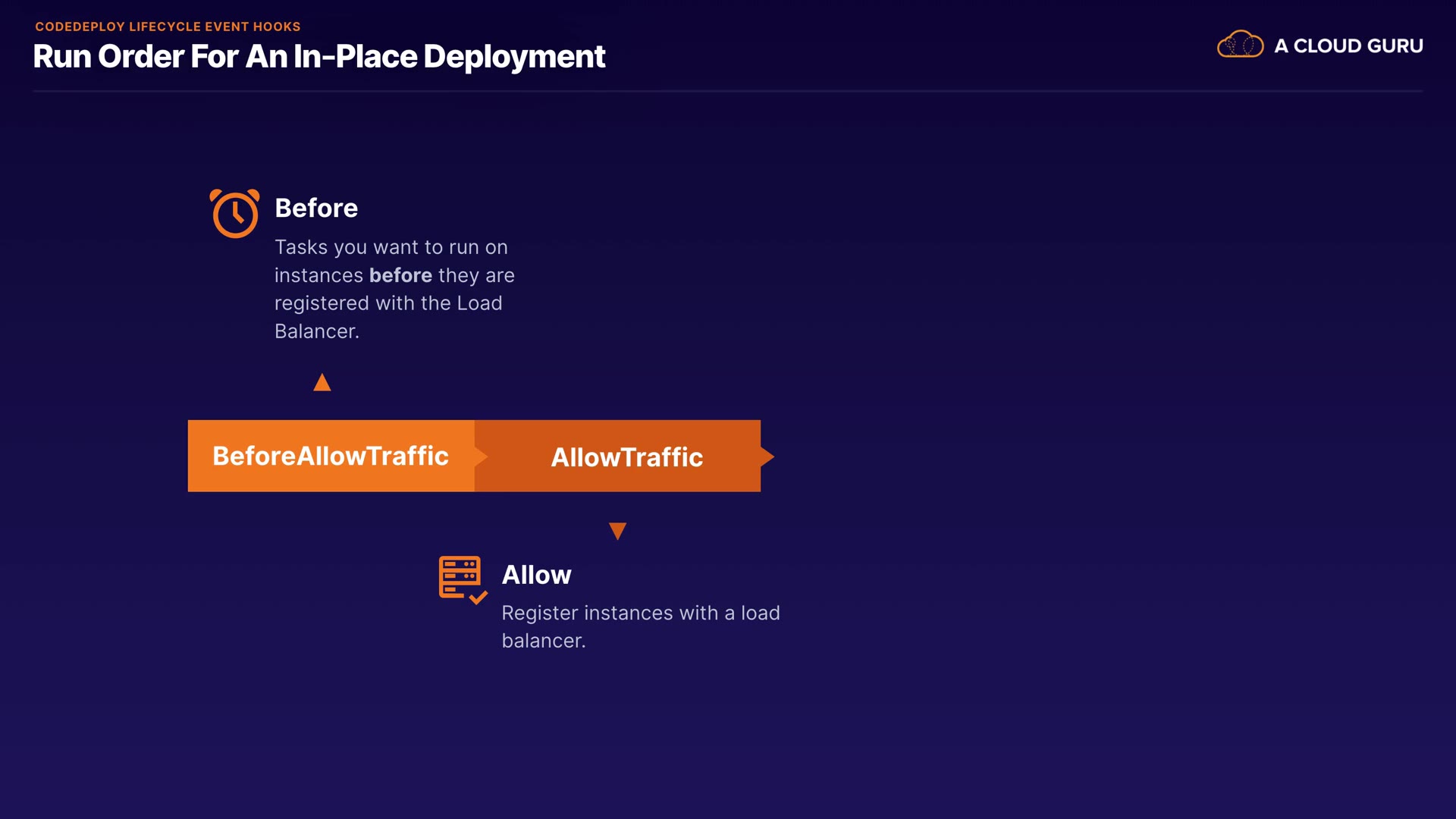Click the "Register instances with a load" text line
This screenshot has width=1456, height=819.
pyautogui.click(x=640, y=613)
